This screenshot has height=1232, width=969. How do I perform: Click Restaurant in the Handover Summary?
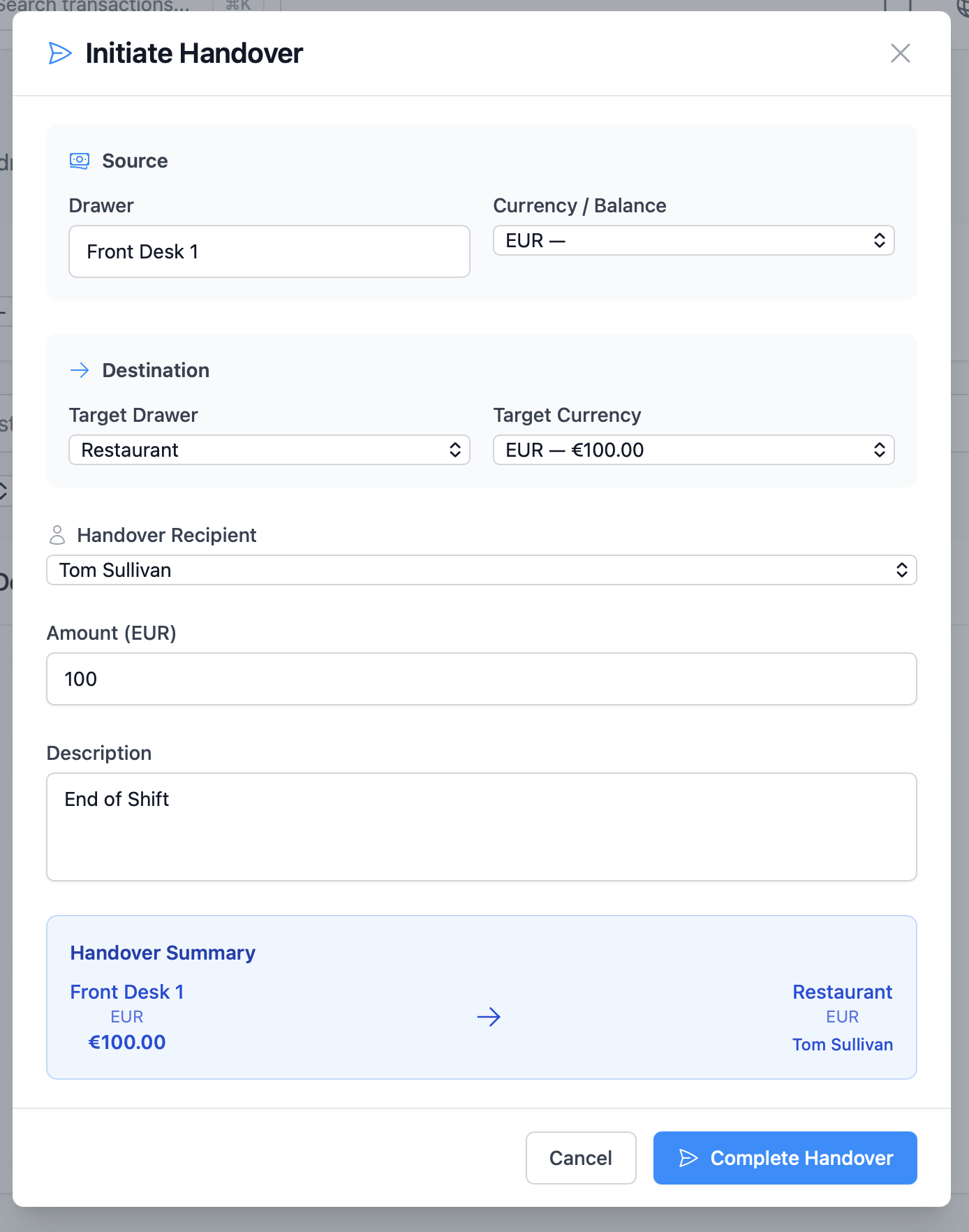click(842, 992)
